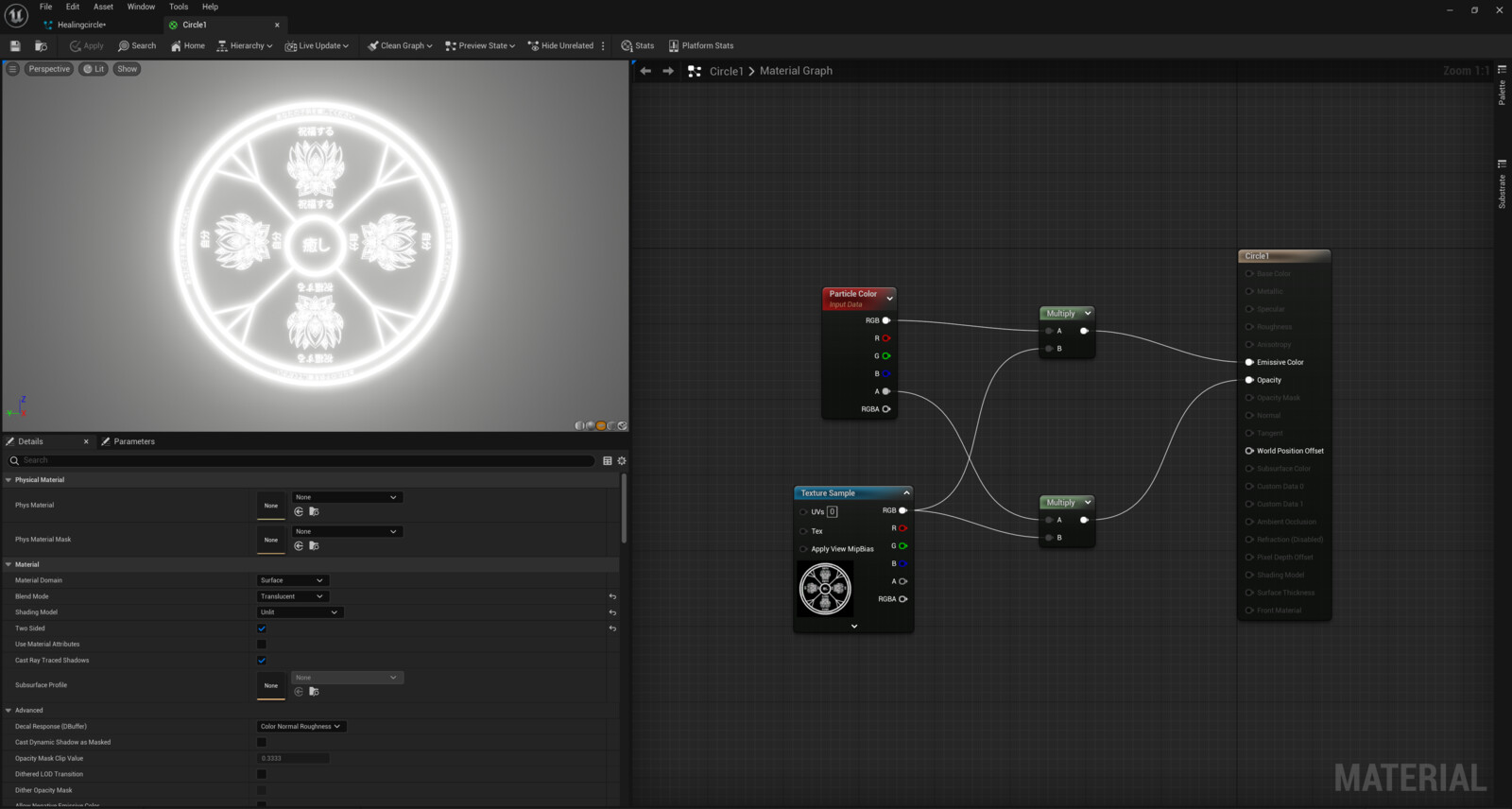
Task: Open the viewport hamburger options menu
Action: [x=12, y=69]
